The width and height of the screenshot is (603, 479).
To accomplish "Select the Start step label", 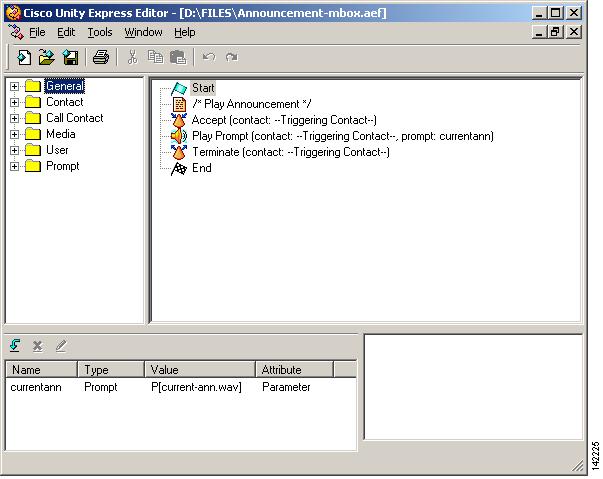I will 203,88.
